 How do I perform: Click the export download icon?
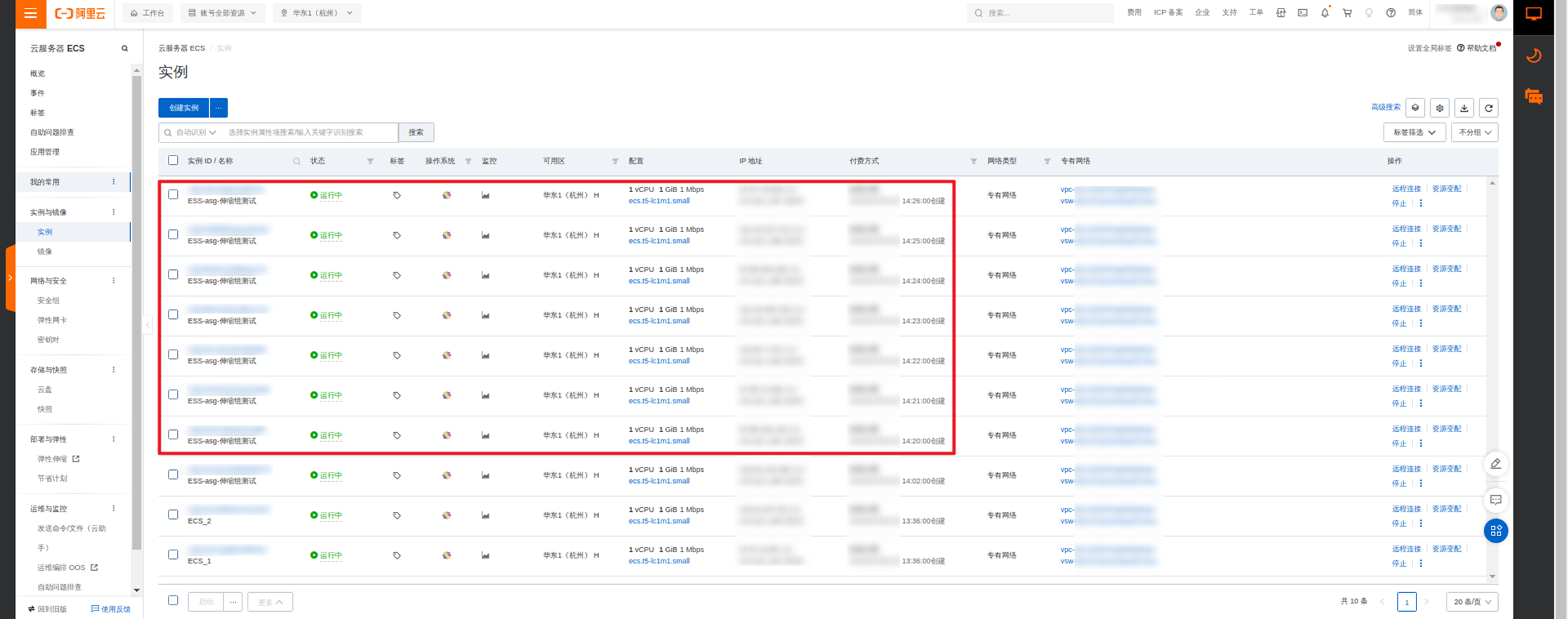[x=1464, y=108]
